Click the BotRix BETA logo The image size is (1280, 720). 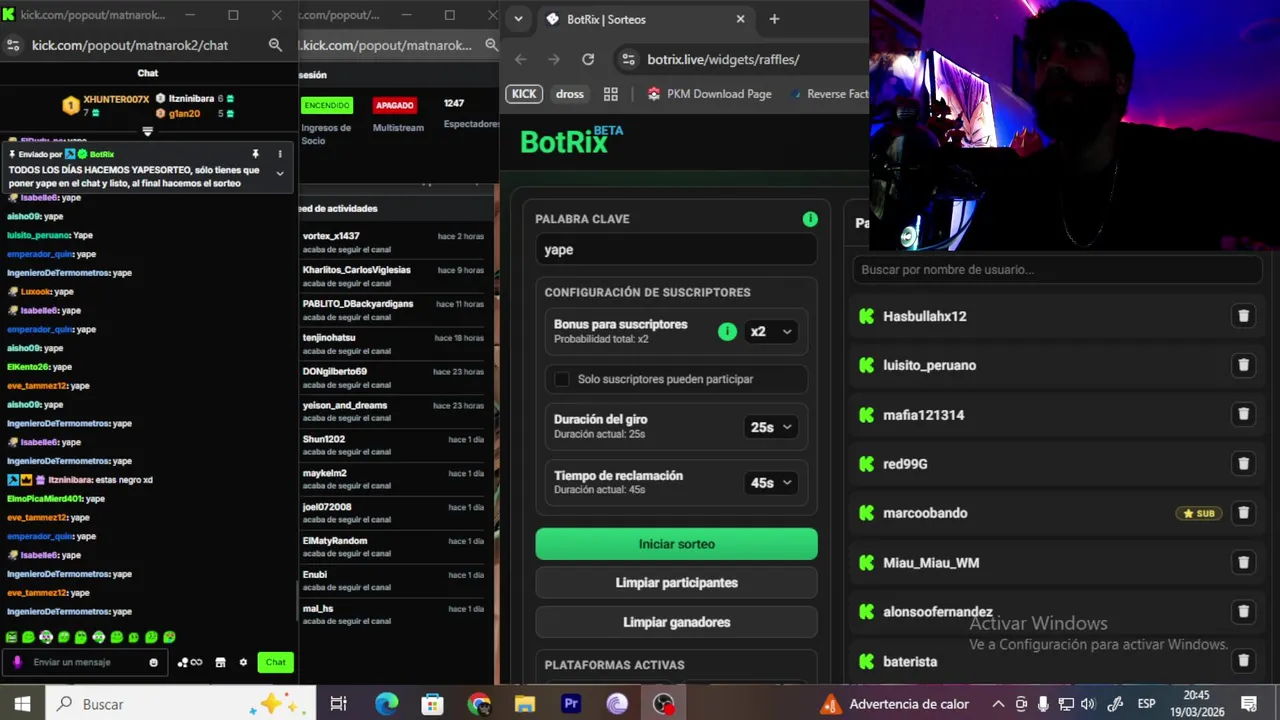click(571, 140)
